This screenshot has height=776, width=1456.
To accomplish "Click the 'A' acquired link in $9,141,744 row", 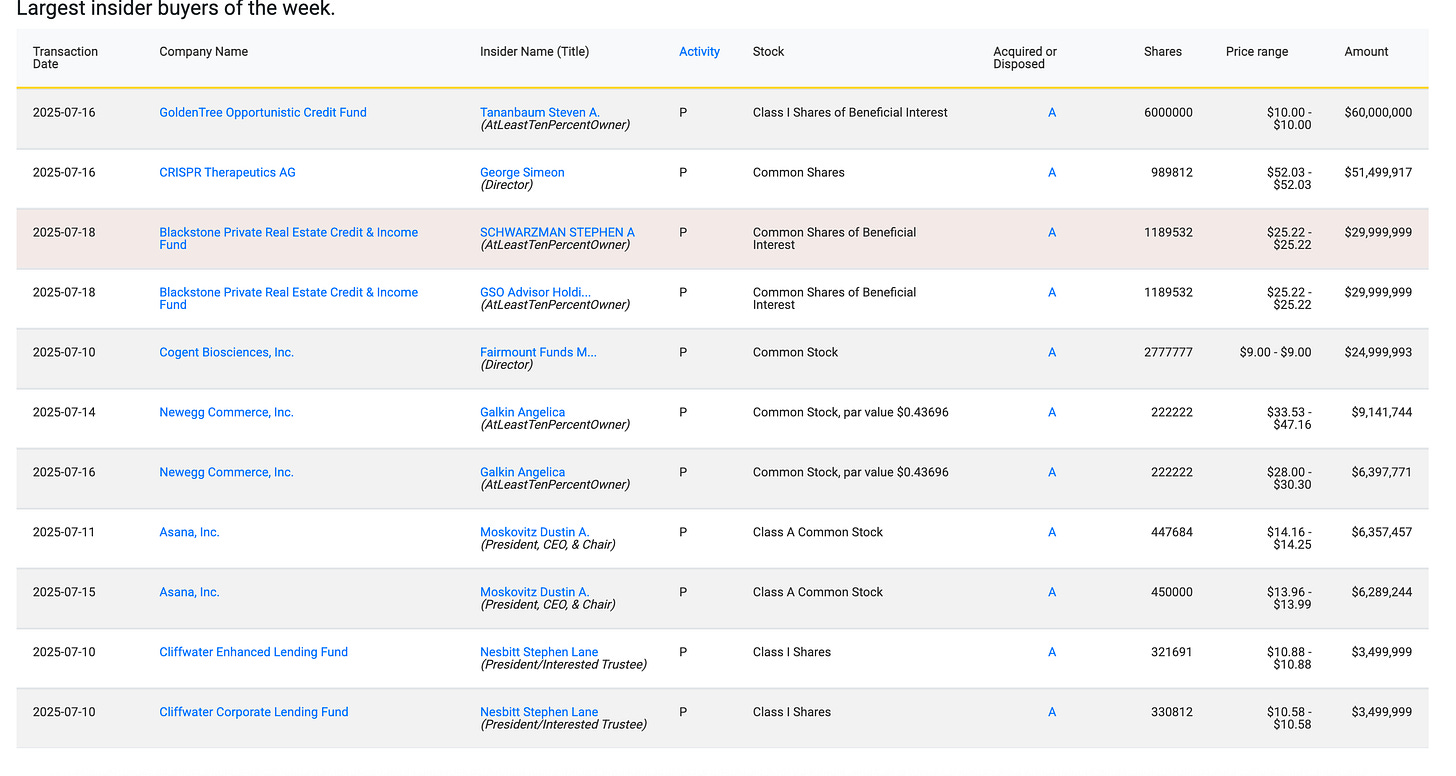I will [x=1052, y=413].
